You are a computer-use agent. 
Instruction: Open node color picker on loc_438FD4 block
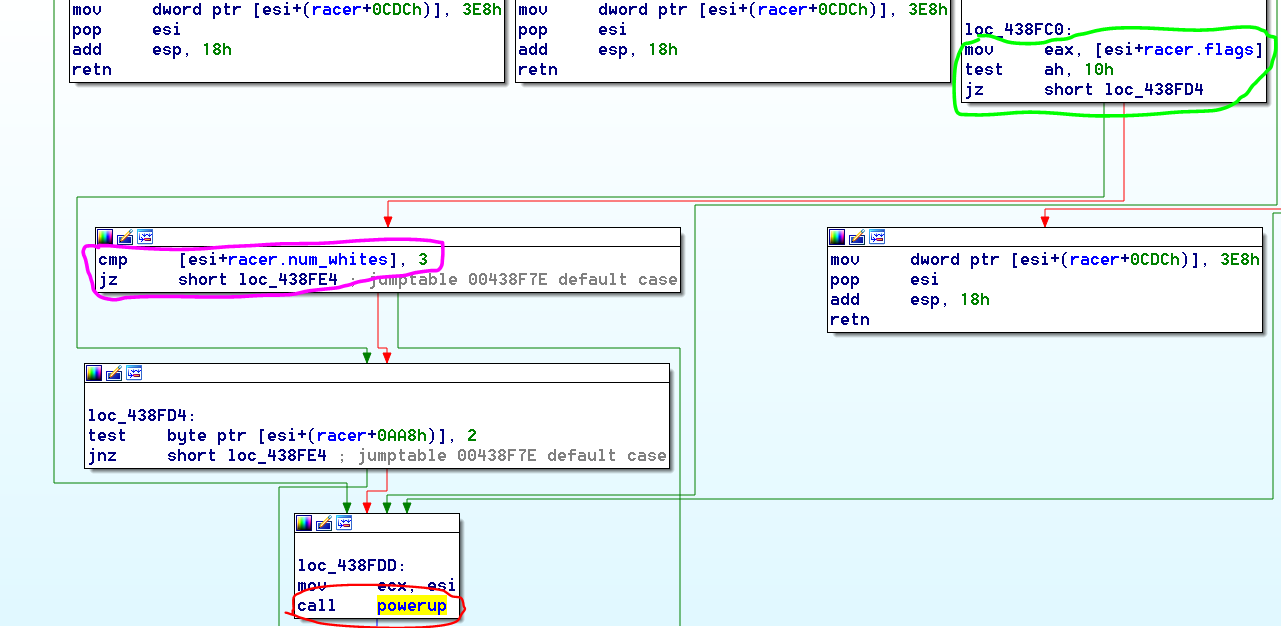pyautogui.click(x=94, y=373)
